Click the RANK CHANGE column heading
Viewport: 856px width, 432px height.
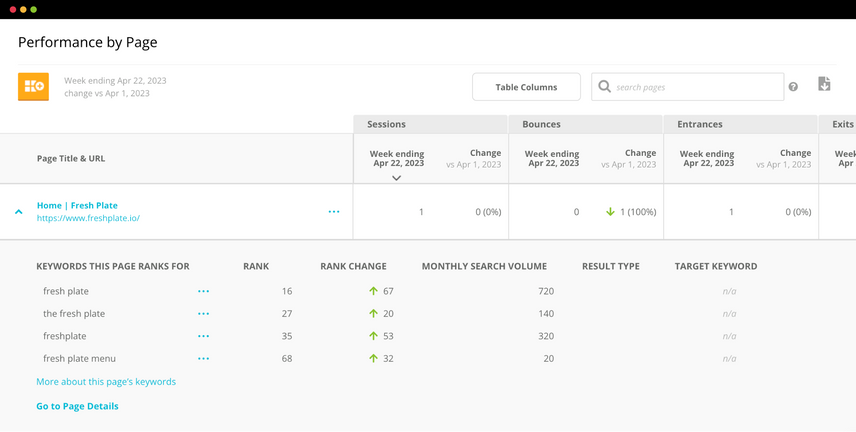(353, 267)
